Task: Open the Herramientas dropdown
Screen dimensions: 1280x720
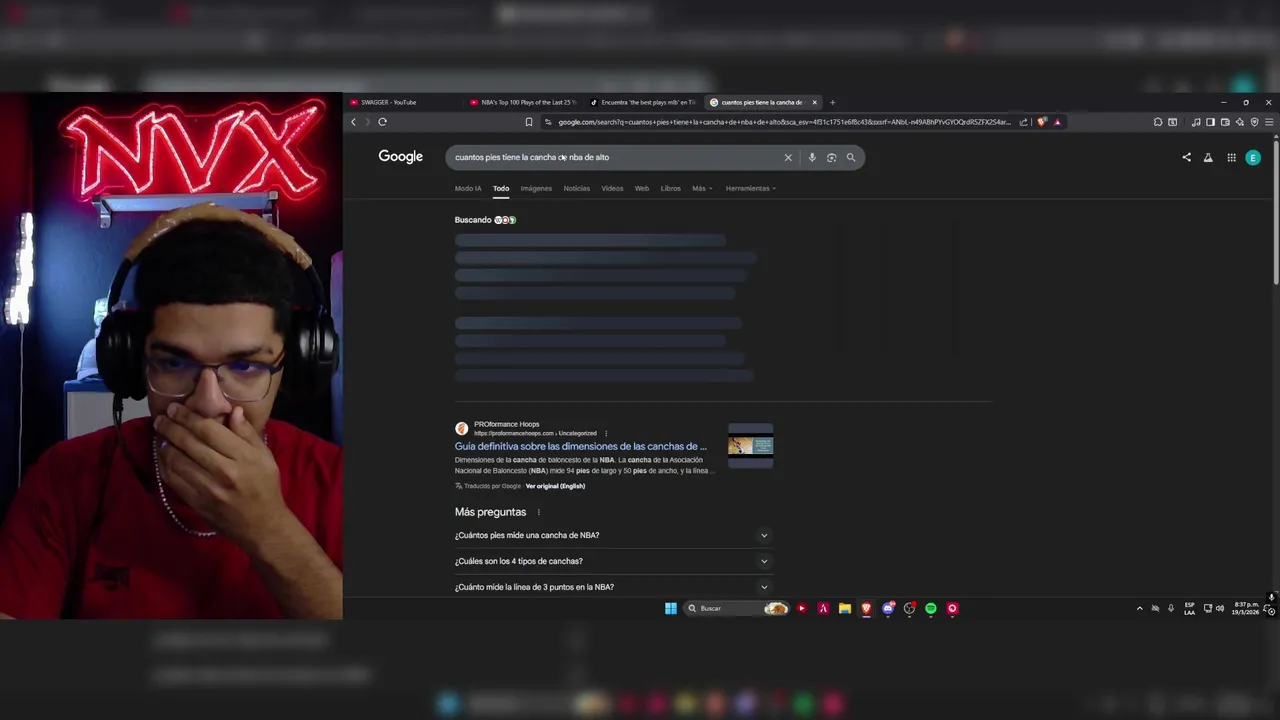Action: pos(751,188)
